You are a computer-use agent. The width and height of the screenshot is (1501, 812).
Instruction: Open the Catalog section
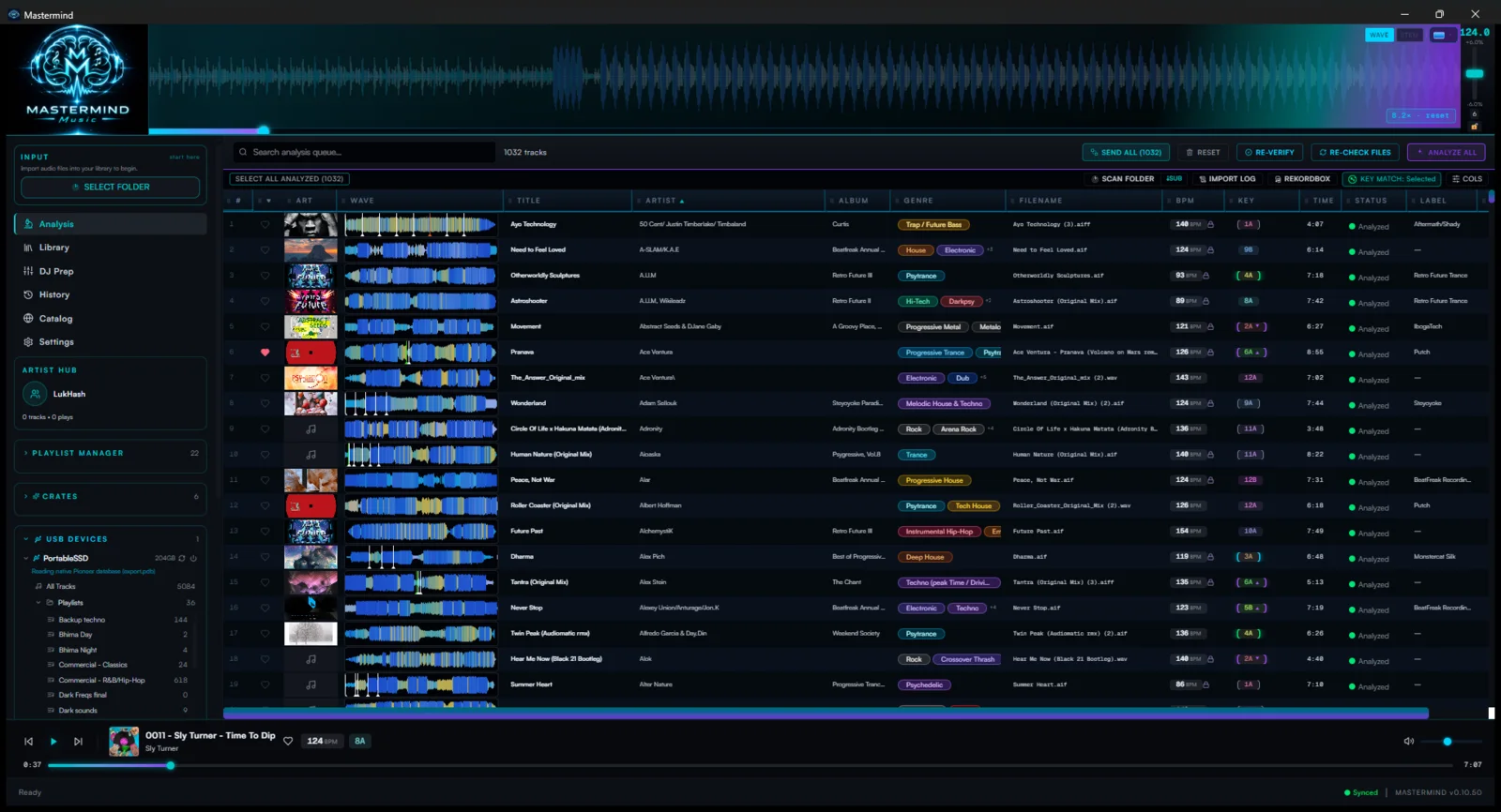pyautogui.click(x=111, y=319)
